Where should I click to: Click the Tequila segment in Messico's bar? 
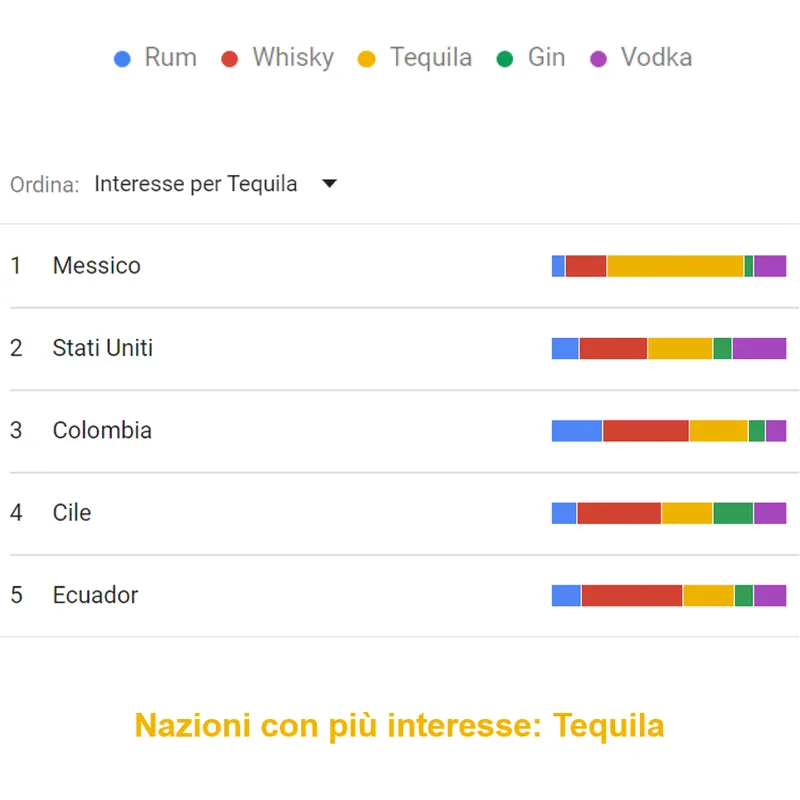(675, 266)
